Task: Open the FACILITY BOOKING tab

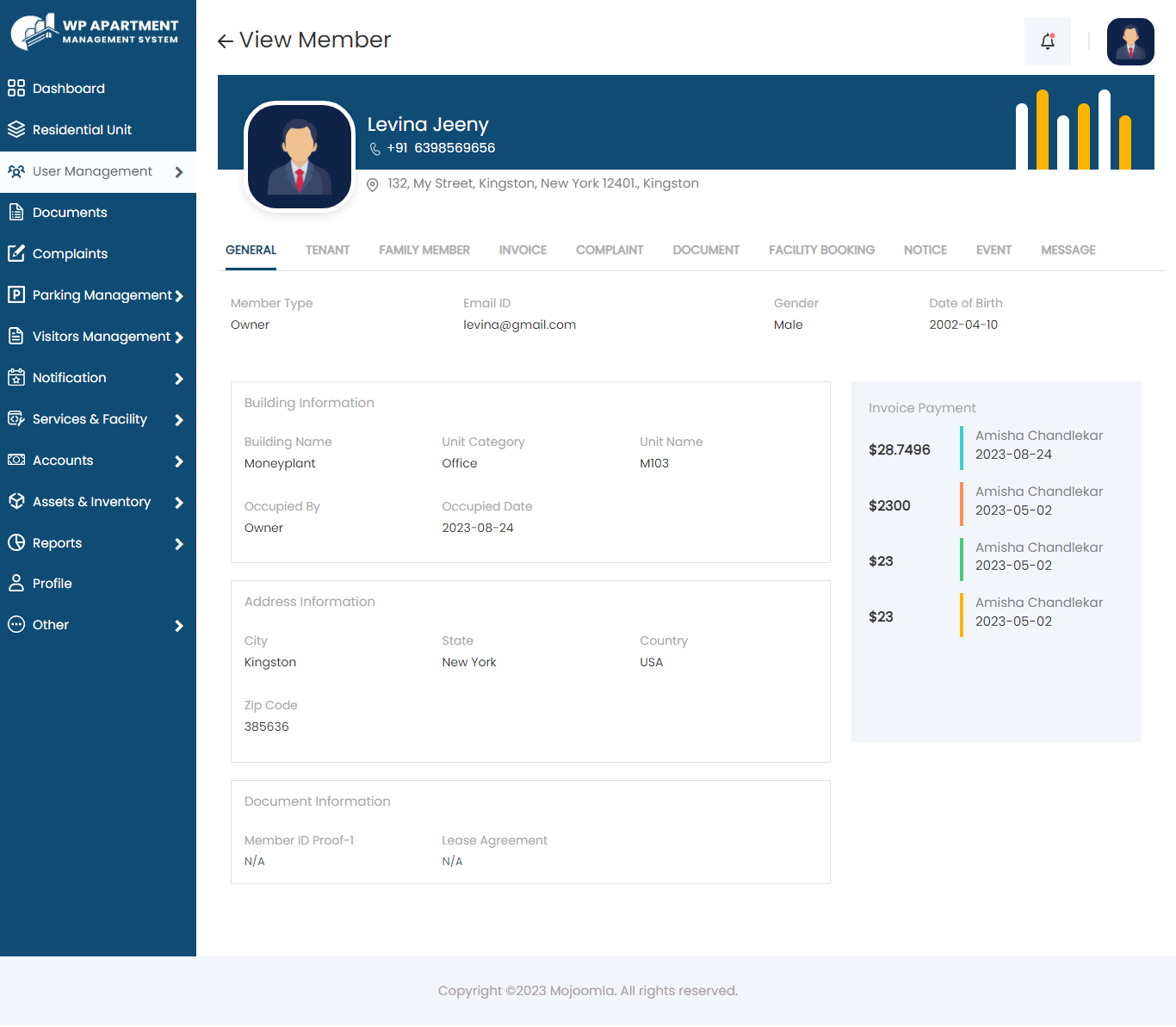Action: 821,250
